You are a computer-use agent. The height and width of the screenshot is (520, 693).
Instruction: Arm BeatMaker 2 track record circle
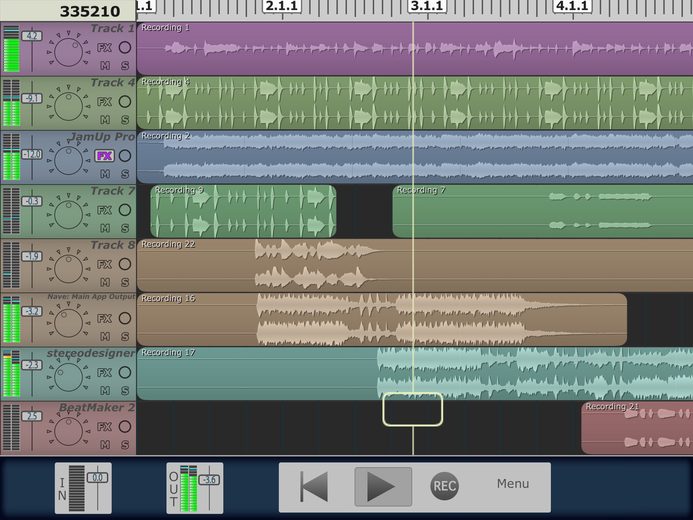pyautogui.click(x=125, y=427)
